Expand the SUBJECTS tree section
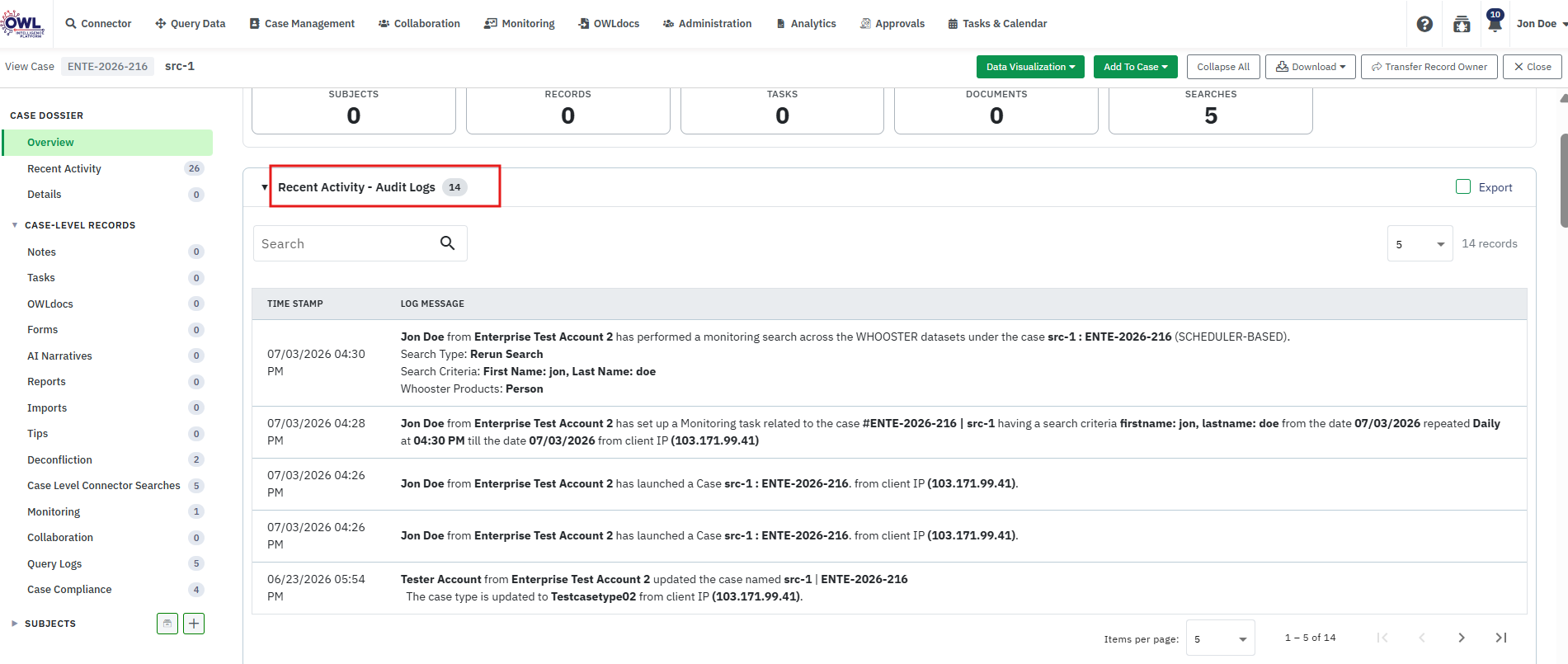The height and width of the screenshot is (664, 1568). 15,624
